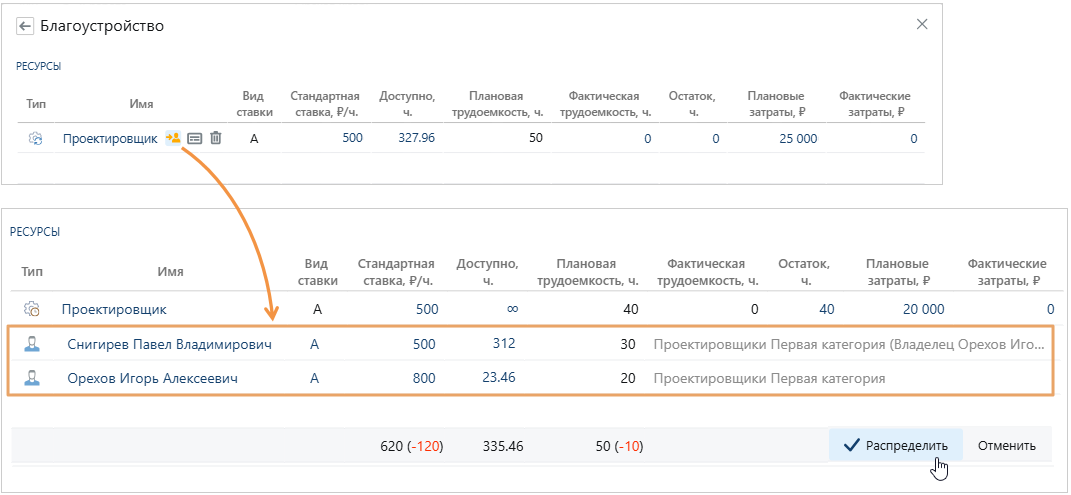The image size is (1071, 495).
Task: Click the gear-clock type icon in the lower table
Action: pos(33,310)
